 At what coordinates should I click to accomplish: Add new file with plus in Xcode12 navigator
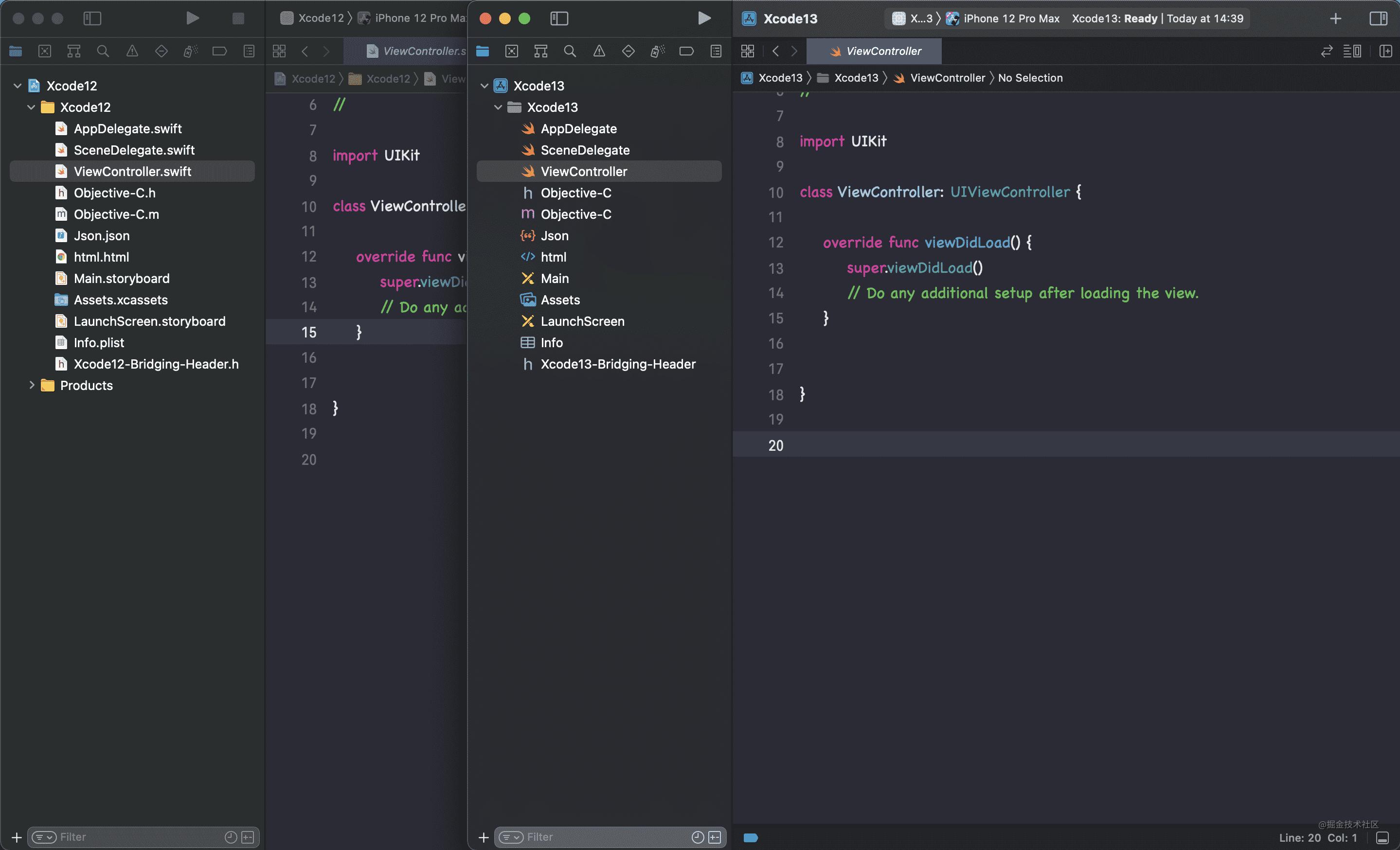[17, 837]
